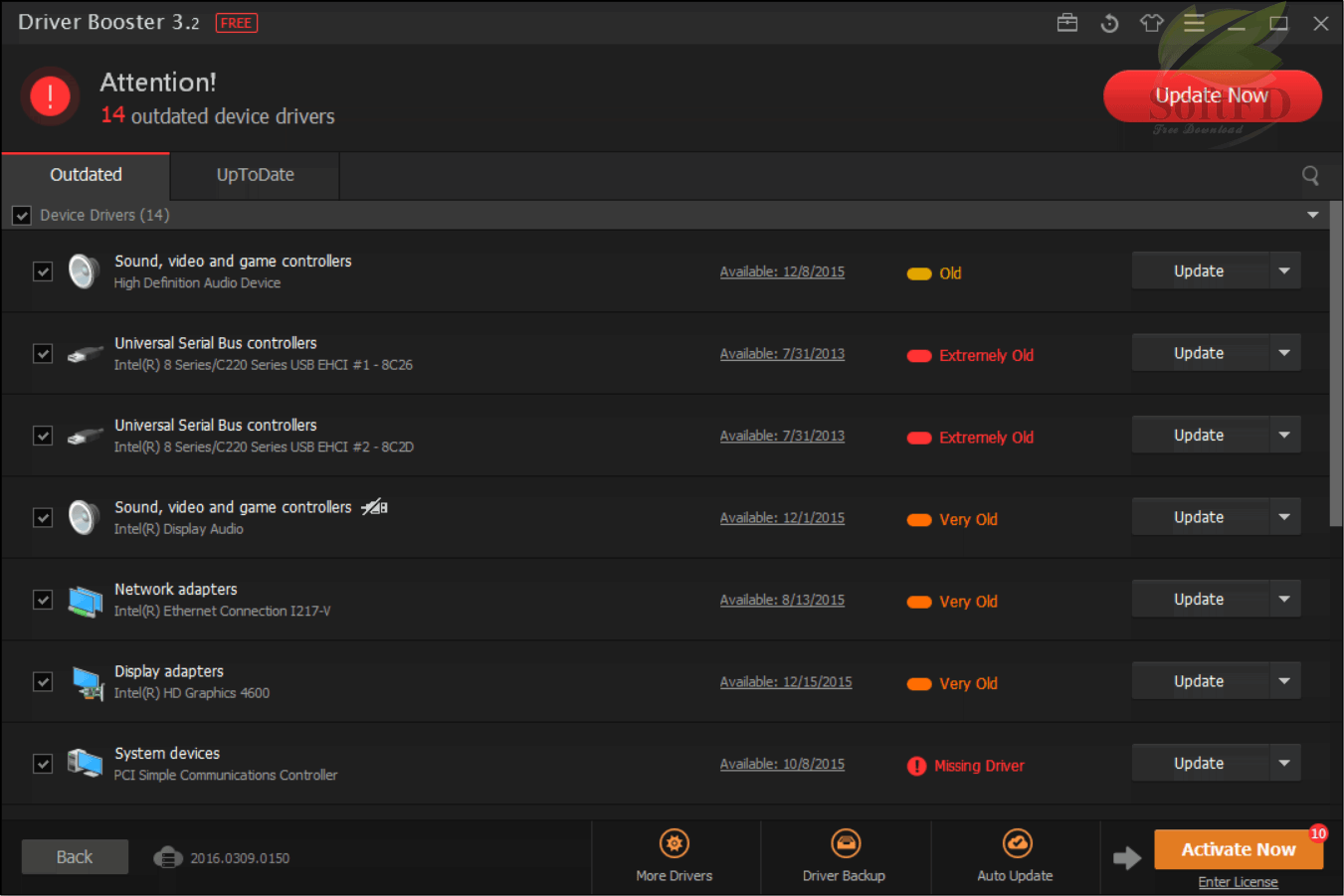The image size is (1344, 896).
Task: Click Available: 12/8/2015 date link
Action: 782,270
